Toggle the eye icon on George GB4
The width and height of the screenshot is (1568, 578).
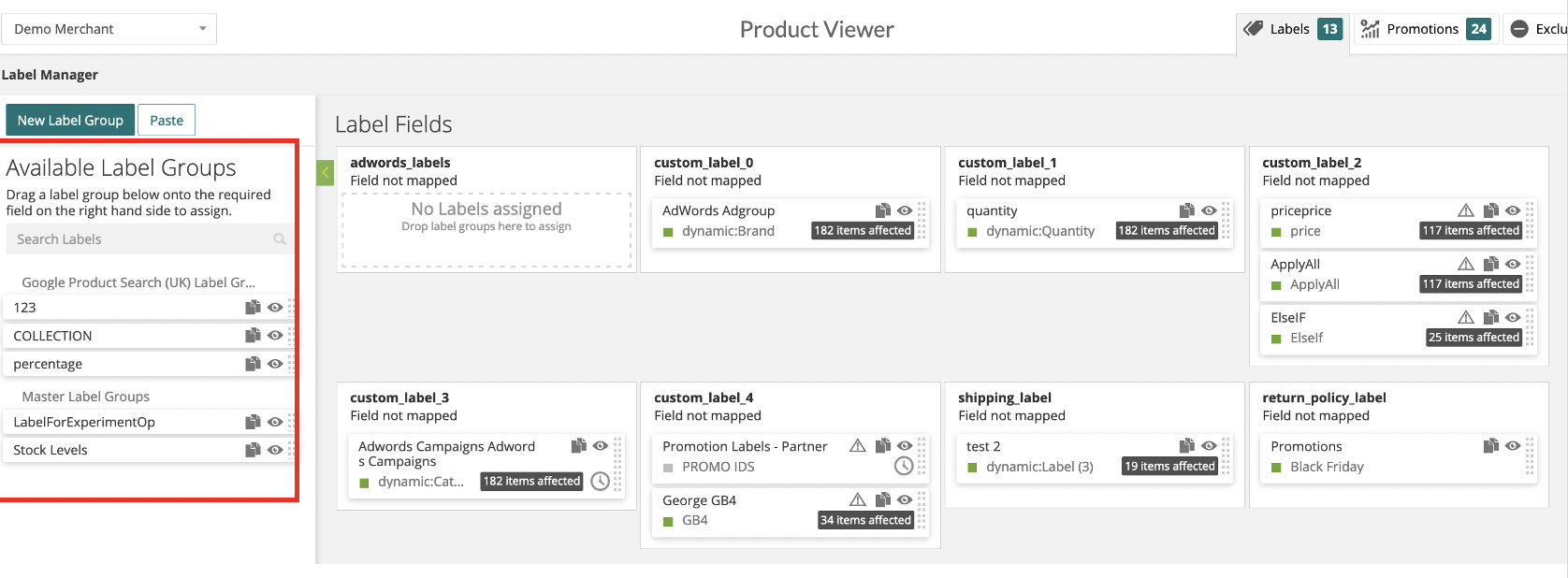(905, 499)
